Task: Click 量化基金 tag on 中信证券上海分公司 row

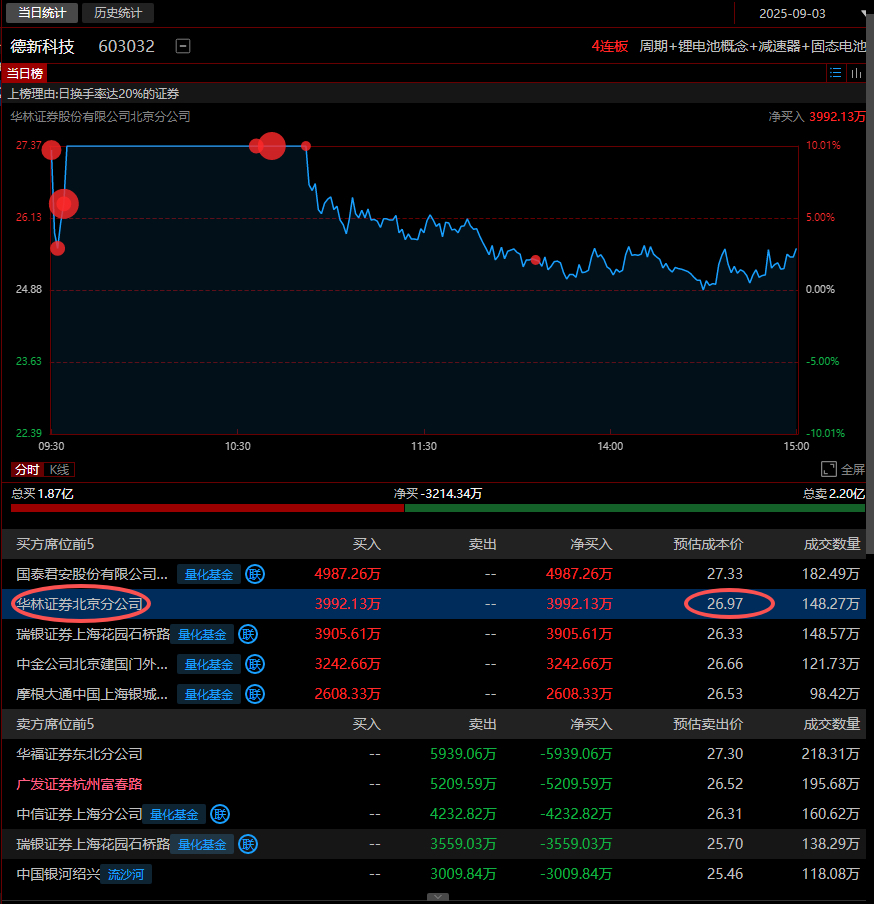Action: [x=174, y=814]
